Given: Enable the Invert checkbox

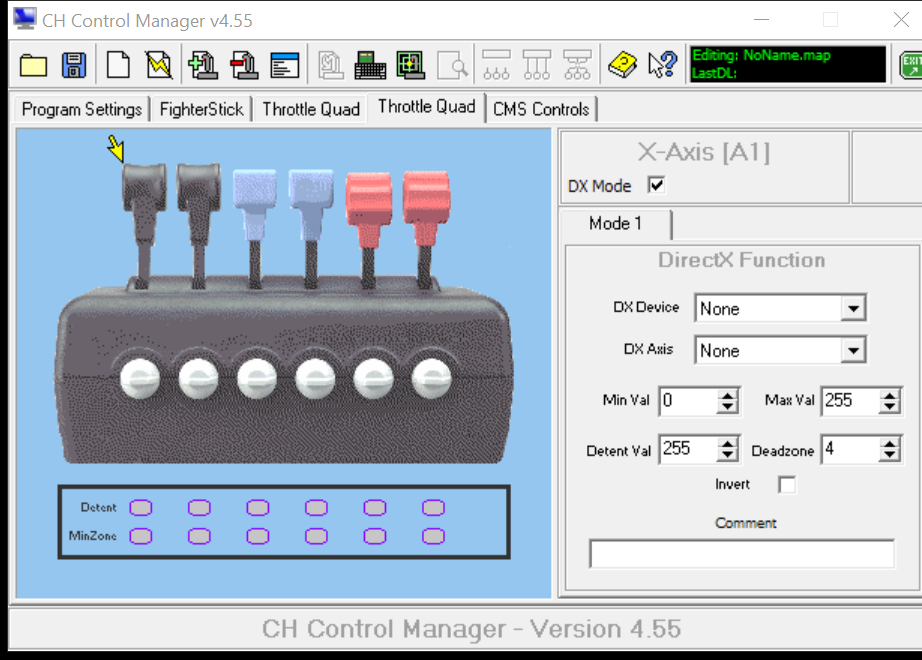Looking at the screenshot, I should (x=787, y=485).
